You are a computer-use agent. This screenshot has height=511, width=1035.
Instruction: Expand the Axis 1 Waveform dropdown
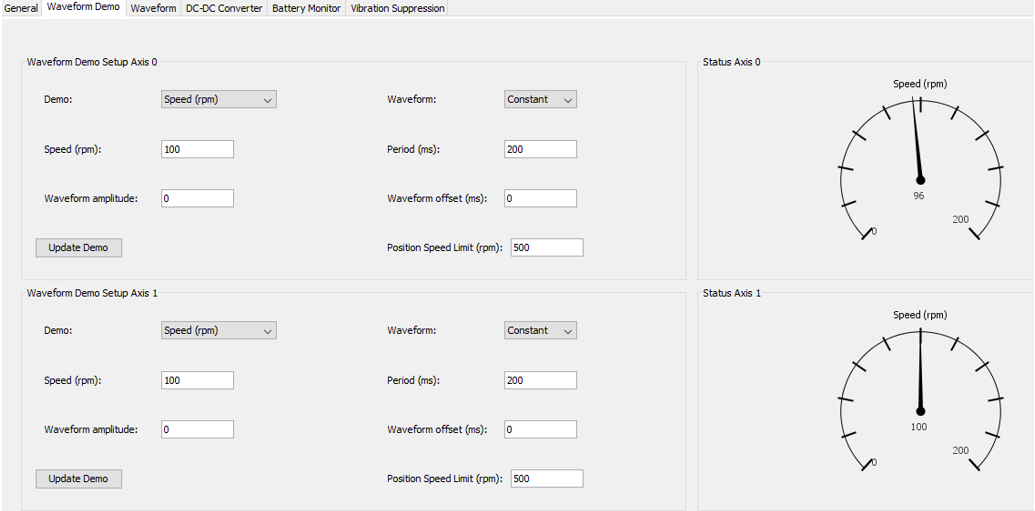[x=540, y=331]
